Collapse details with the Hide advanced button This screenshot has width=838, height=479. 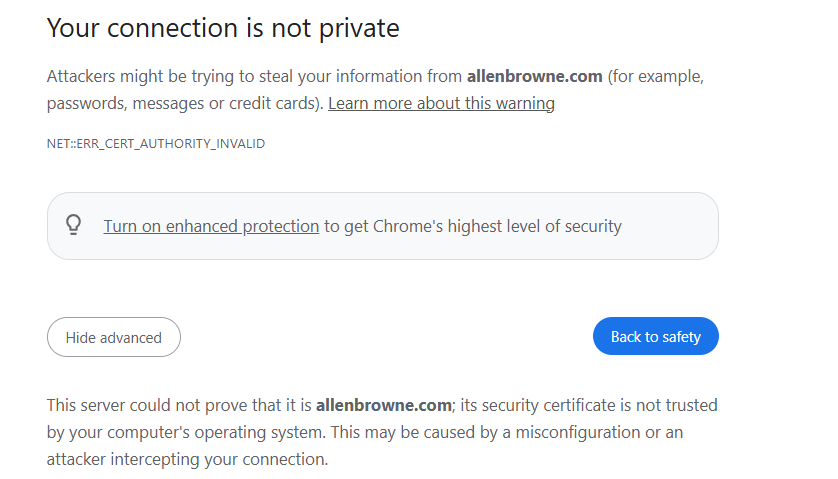click(114, 337)
